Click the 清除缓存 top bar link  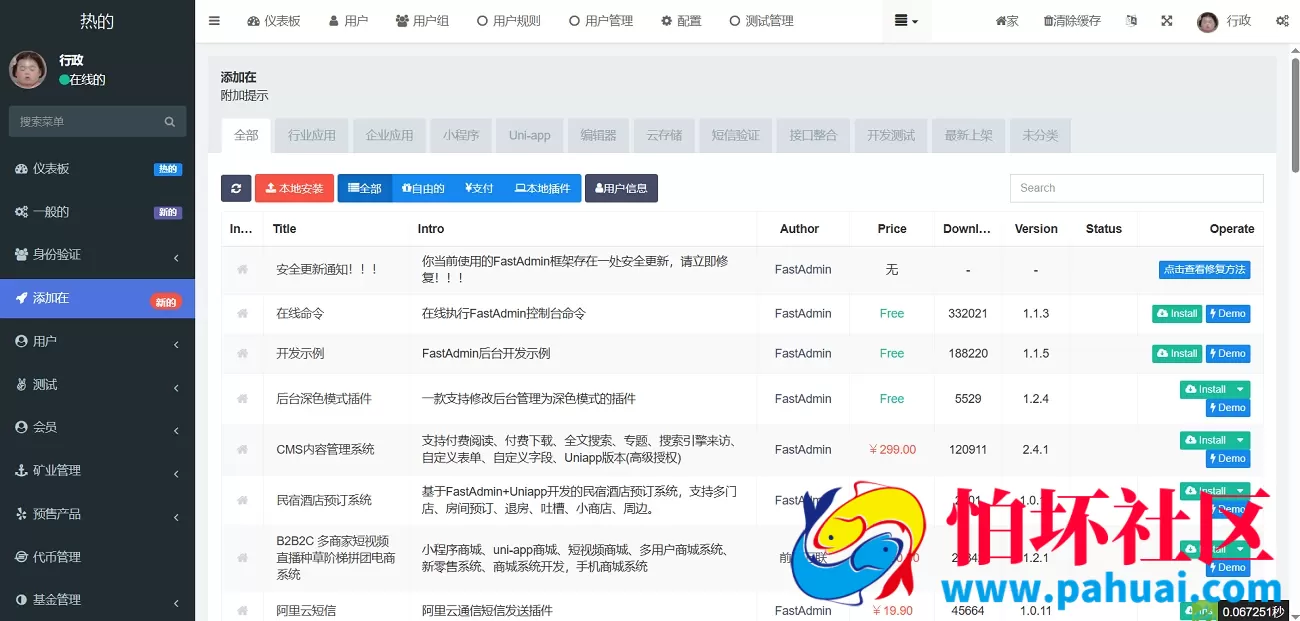(x=1072, y=21)
